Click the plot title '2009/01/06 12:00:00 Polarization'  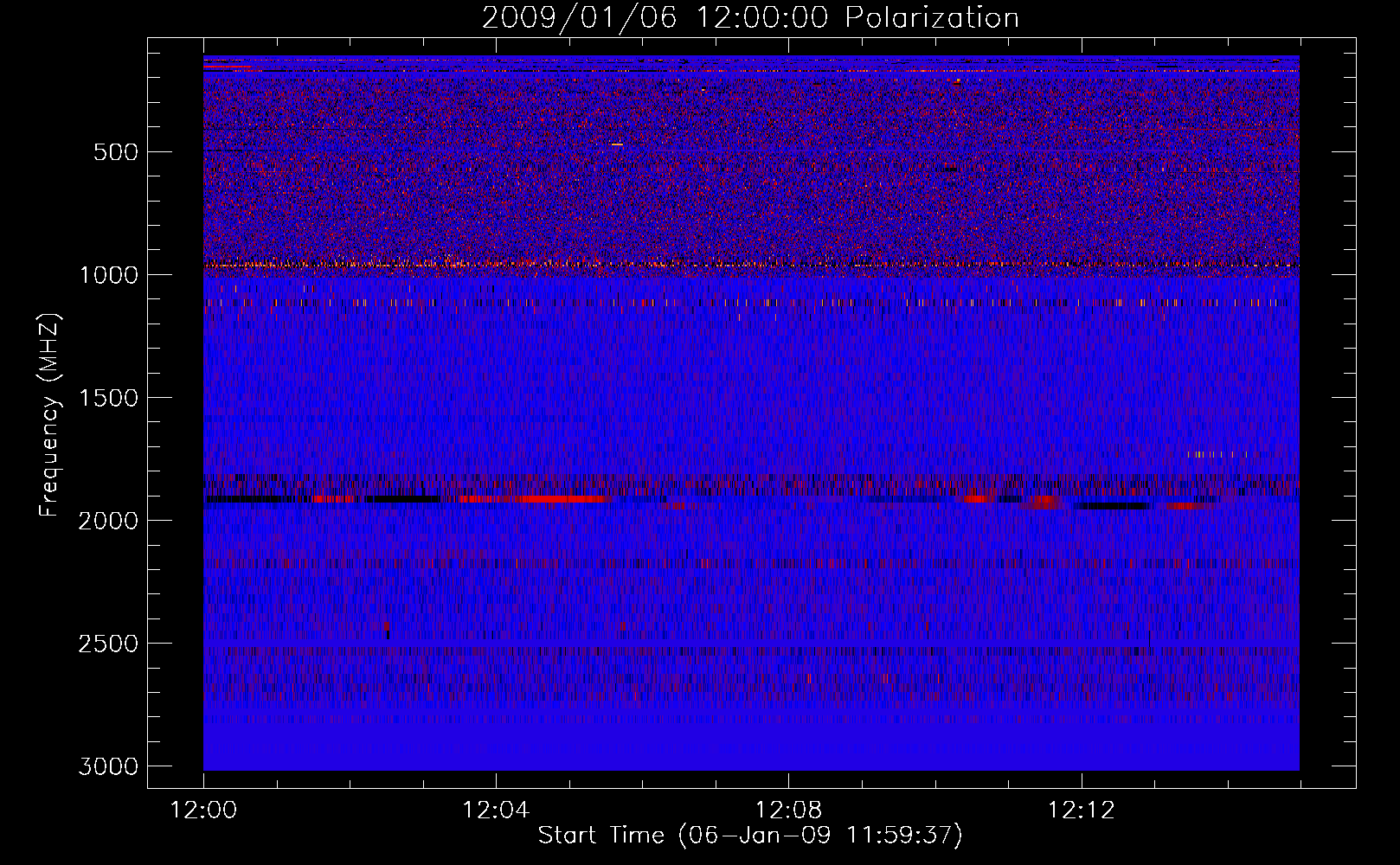tap(750, 18)
